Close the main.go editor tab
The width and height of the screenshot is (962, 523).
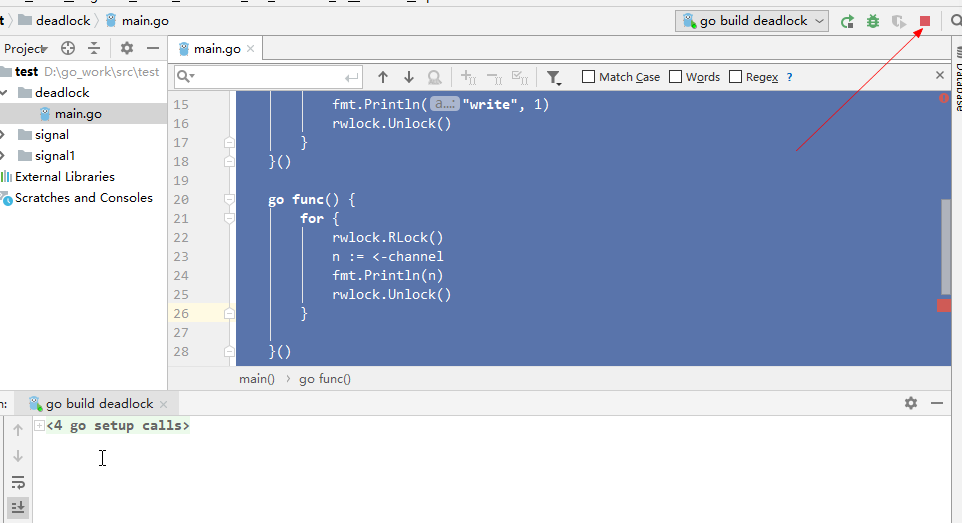pos(250,48)
